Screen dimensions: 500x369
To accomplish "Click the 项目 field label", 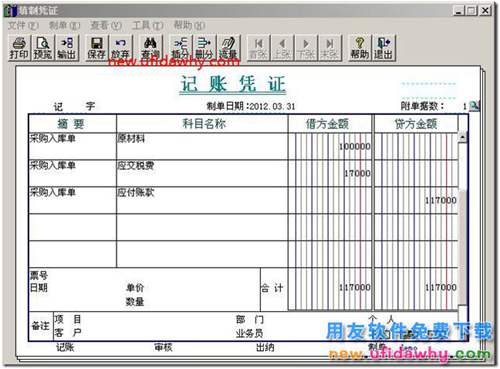I will [x=68, y=319].
